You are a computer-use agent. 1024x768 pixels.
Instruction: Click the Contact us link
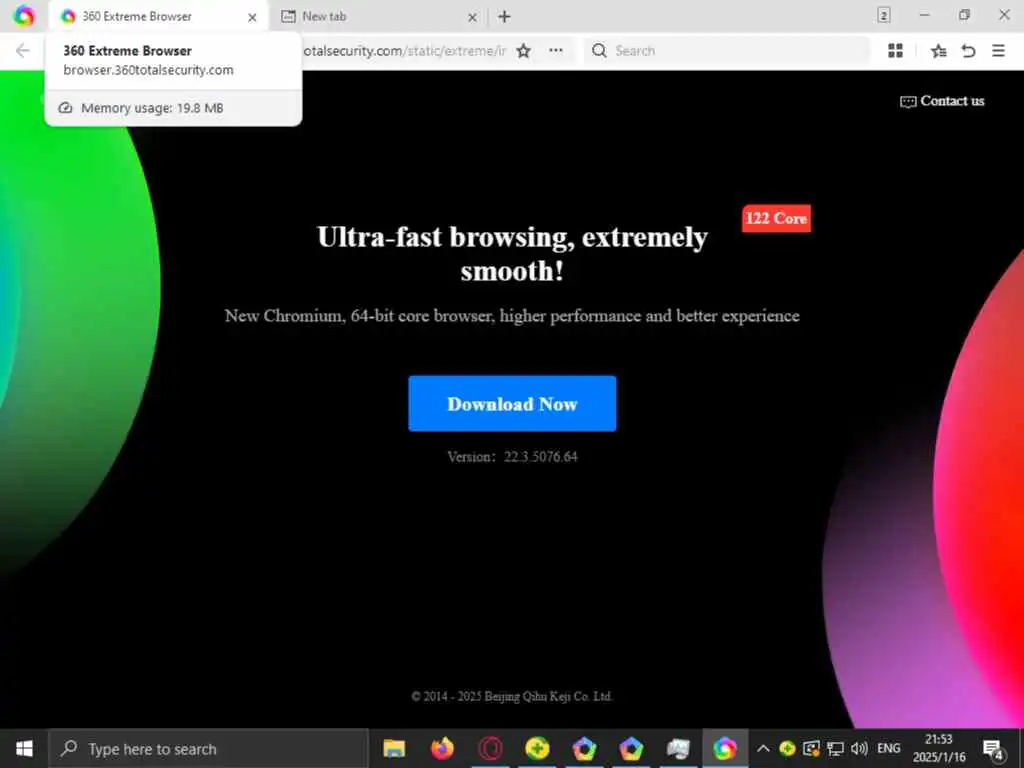tap(942, 101)
